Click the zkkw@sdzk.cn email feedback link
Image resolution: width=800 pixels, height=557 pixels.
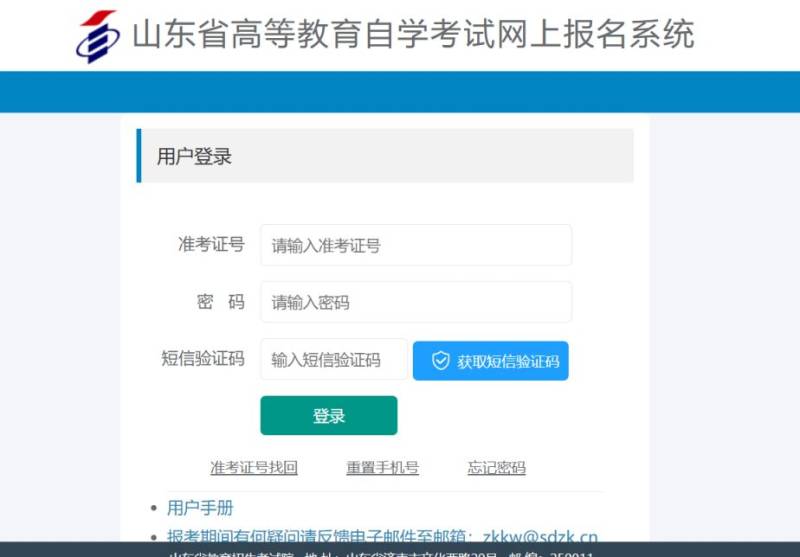pyautogui.click(x=540, y=537)
